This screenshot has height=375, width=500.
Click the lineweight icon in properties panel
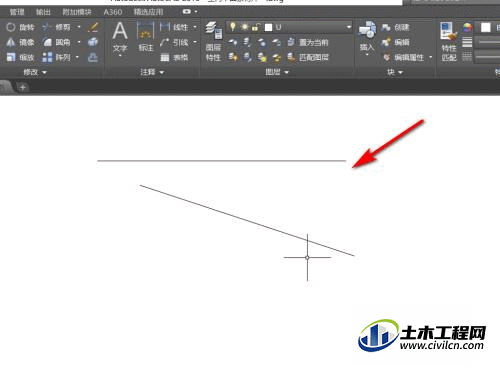click(467, 42)
